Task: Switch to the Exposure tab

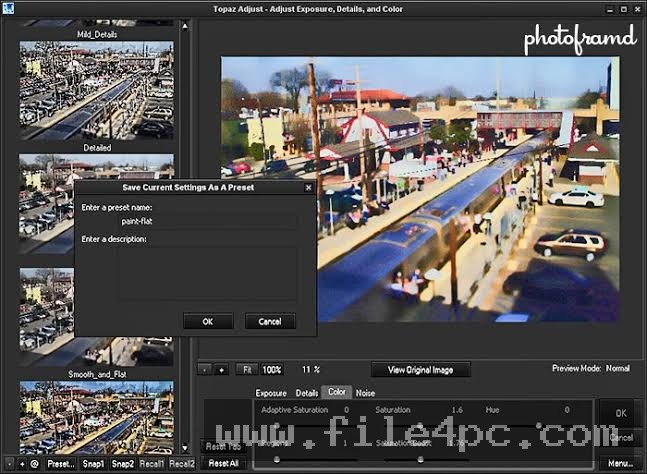Action: coord(271,393)
